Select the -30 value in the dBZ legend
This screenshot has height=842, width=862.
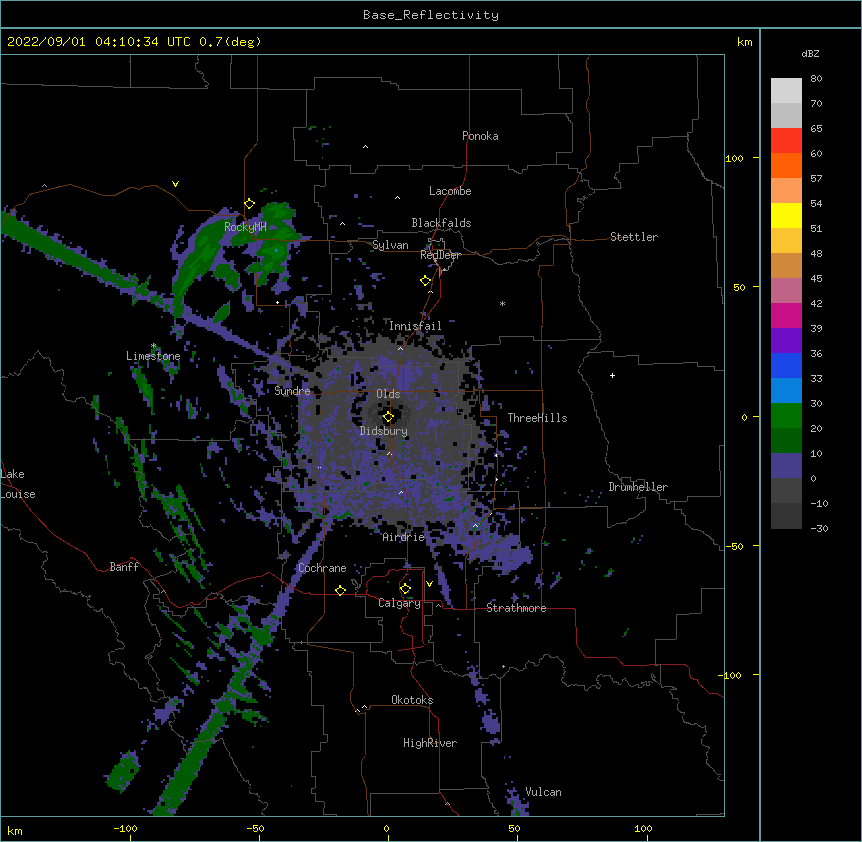[x=819, y=528]
